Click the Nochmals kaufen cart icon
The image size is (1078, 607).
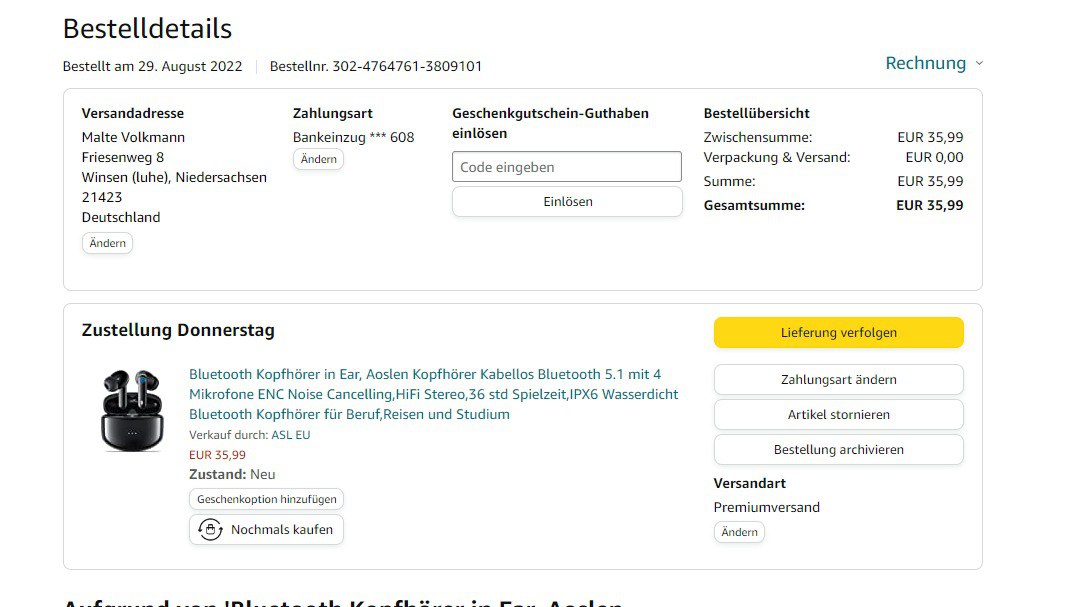[210, 529]
